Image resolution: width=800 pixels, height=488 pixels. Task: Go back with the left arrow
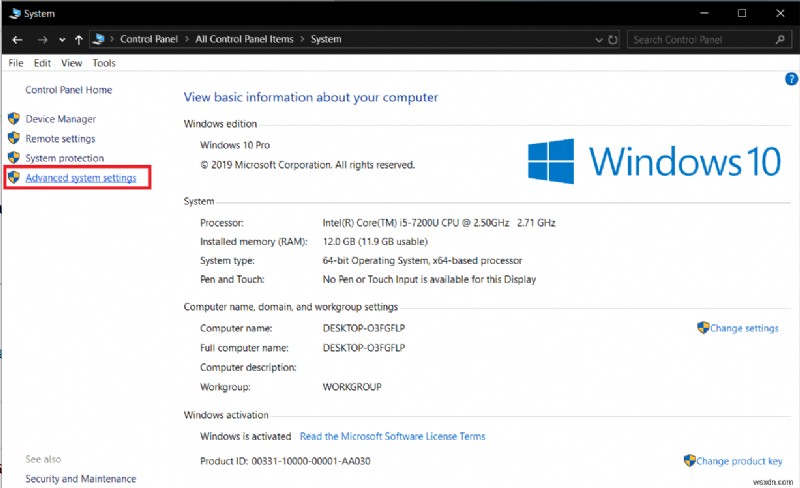(x=17, y=40)
